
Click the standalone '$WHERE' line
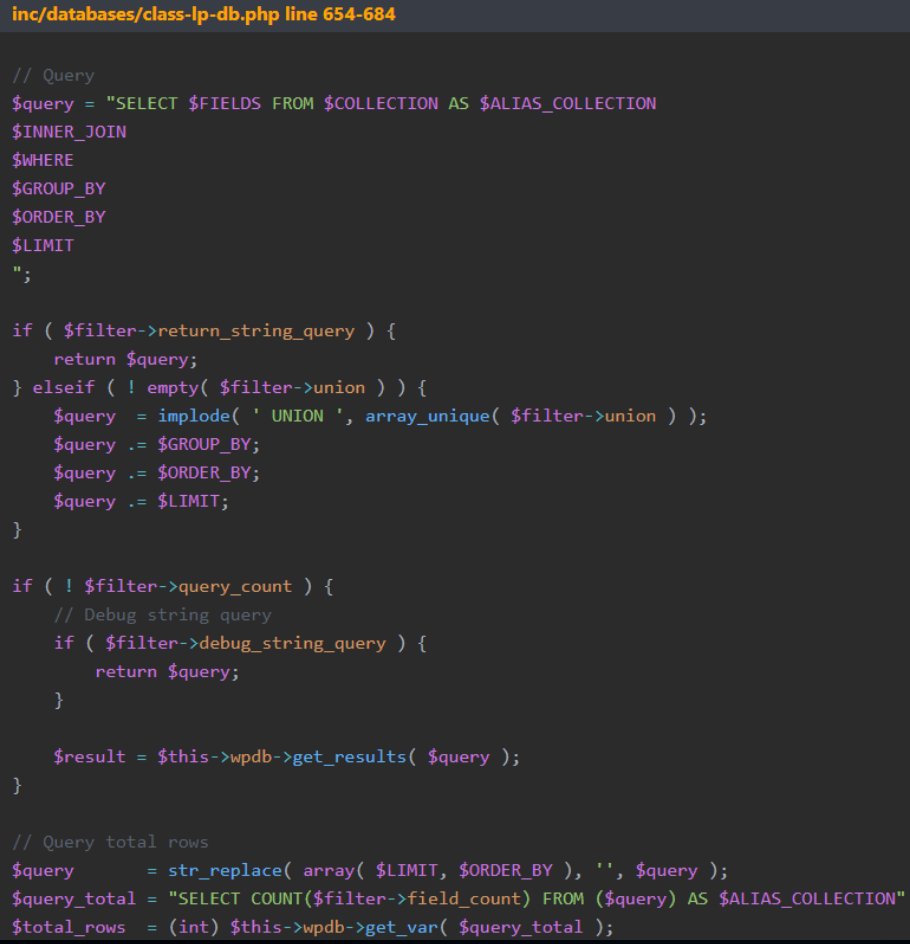43,160
